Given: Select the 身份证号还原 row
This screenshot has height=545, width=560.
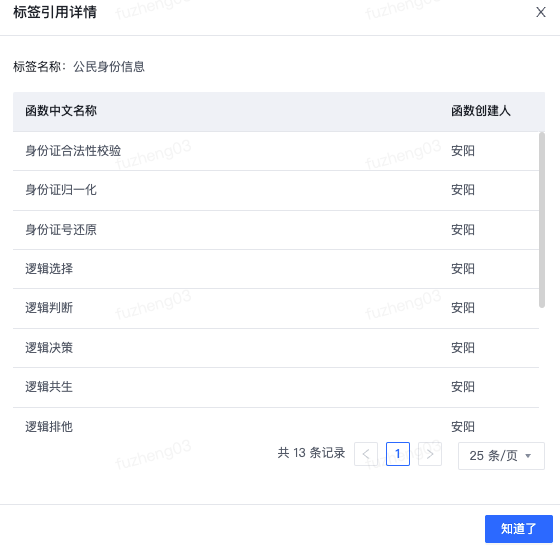Looking at the screenshot, I should pos(276,230).
